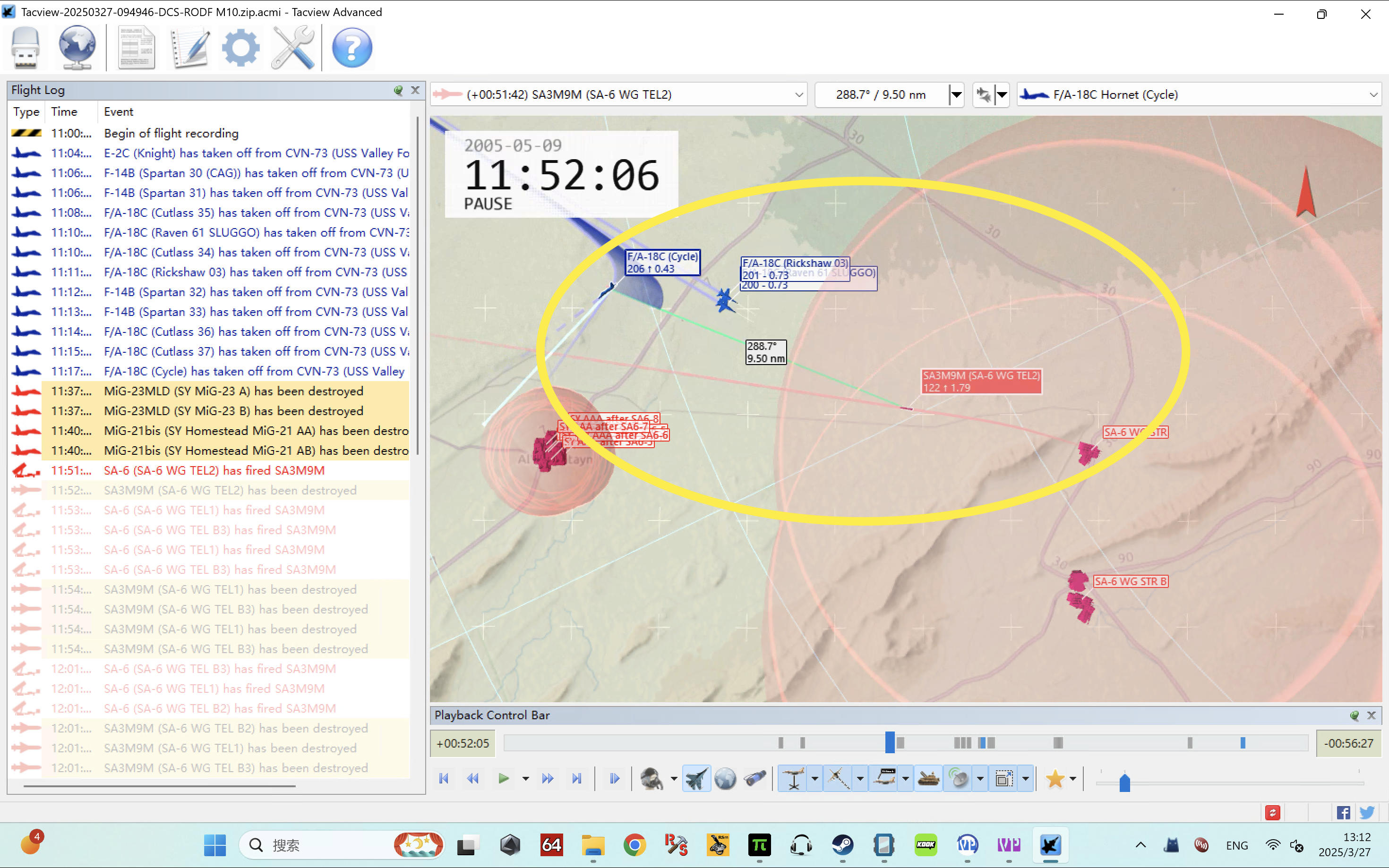
Task: Click the rewind playback button
Action: [x=472, y=778]
